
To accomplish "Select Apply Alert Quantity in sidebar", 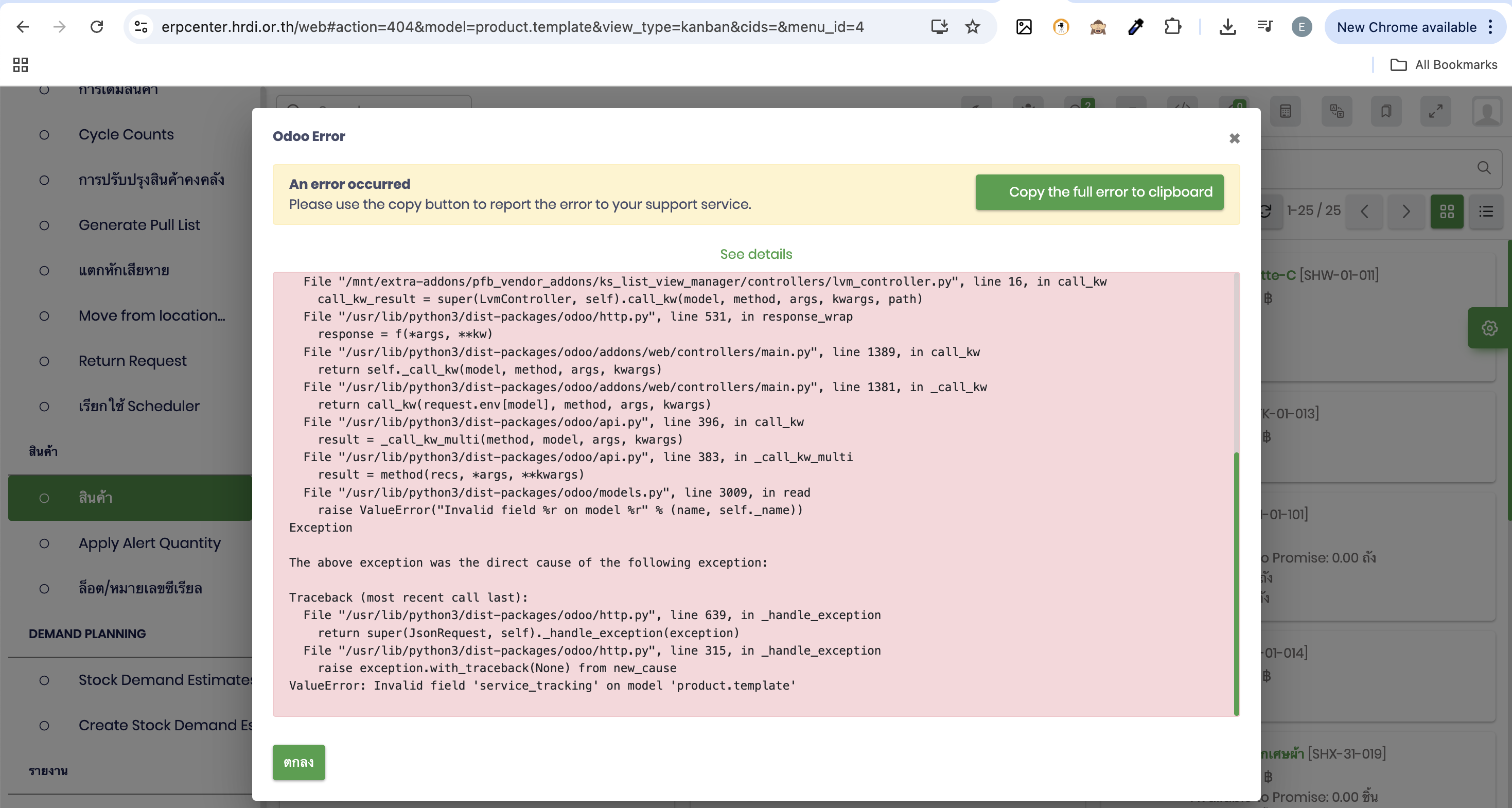I will (150, 543).
